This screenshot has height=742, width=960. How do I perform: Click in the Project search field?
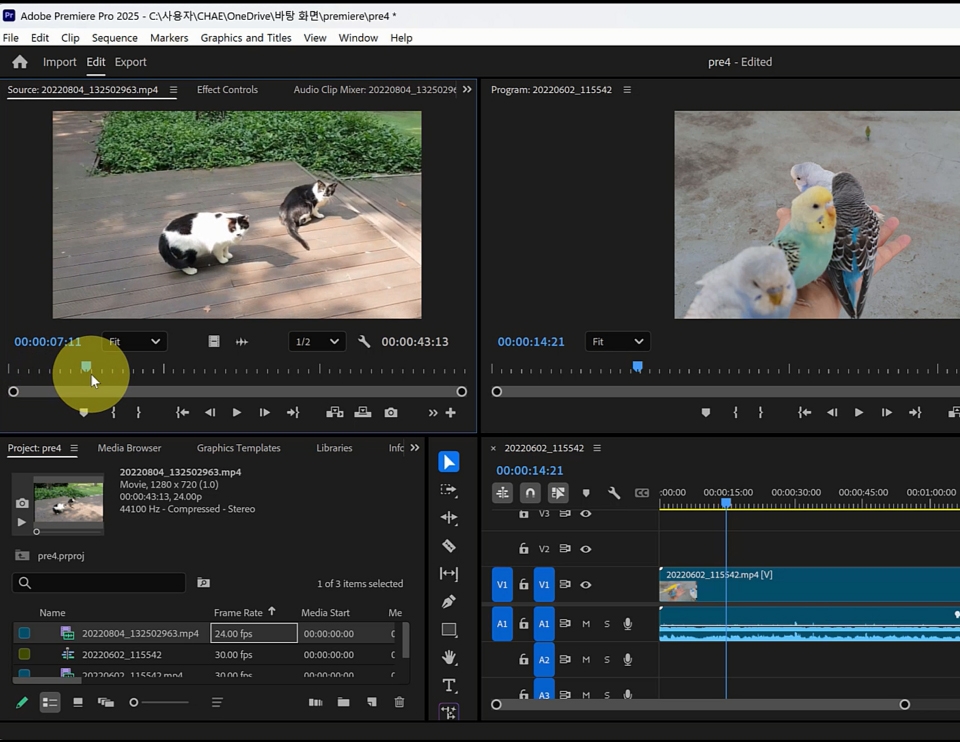coord(99,583)
